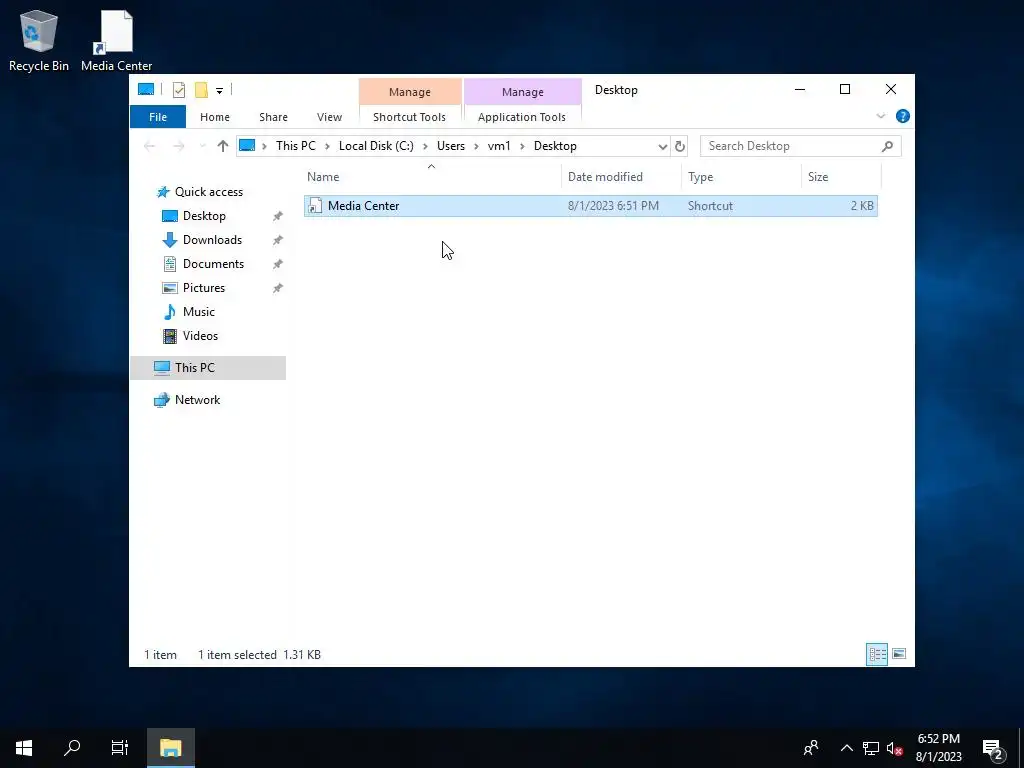Open Documents in Quick access

(213, 264)
